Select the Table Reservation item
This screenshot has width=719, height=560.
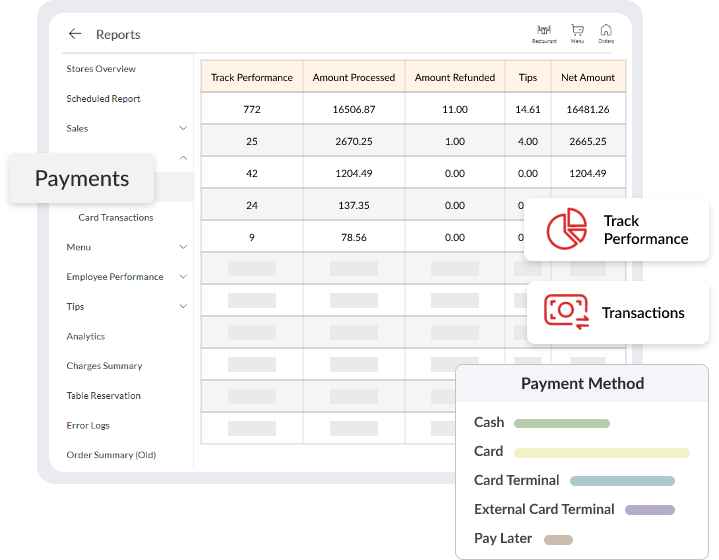103,396
